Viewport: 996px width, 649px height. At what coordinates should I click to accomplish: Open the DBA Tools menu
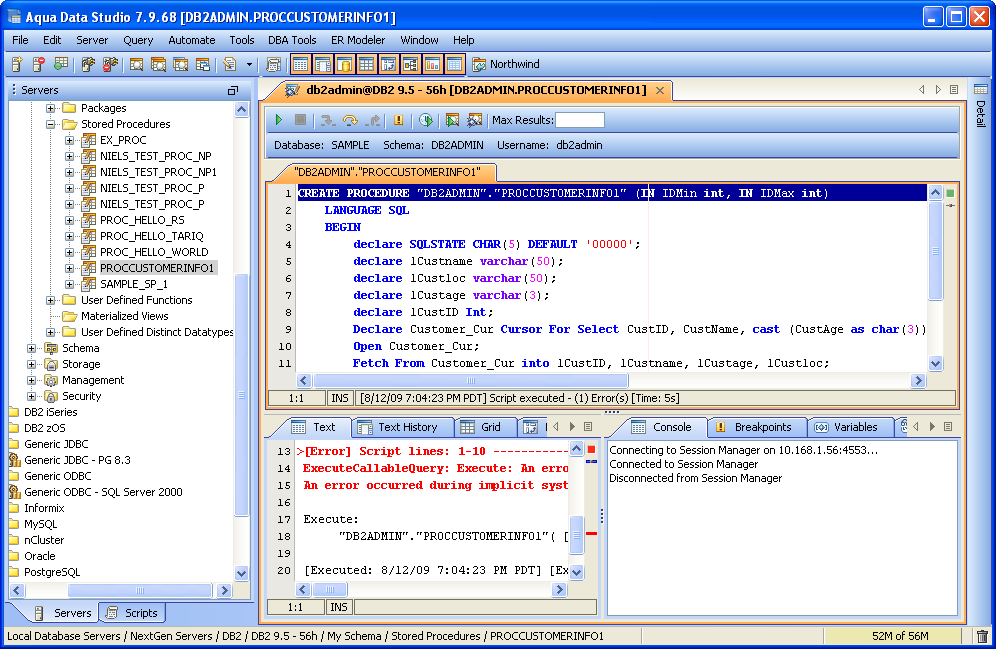[292, 40]
